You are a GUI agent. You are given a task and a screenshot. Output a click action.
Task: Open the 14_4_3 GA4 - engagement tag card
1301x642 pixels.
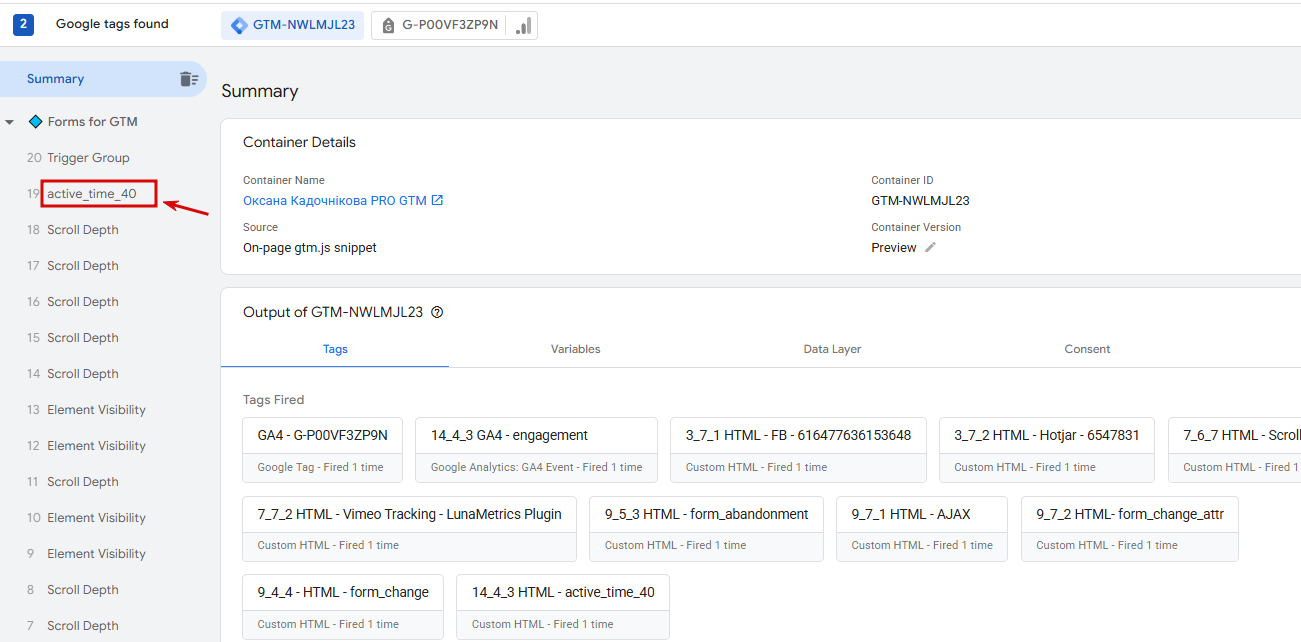[x=536, y=450]
